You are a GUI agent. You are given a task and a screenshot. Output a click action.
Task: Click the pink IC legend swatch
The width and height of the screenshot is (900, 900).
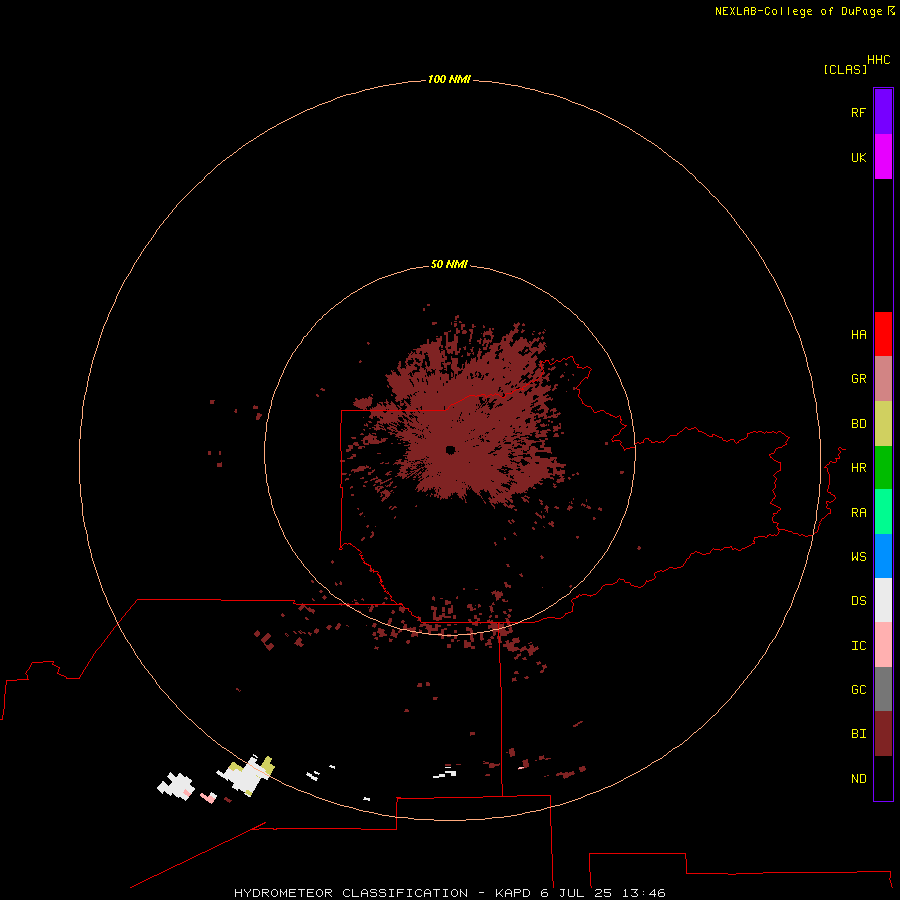883,645
